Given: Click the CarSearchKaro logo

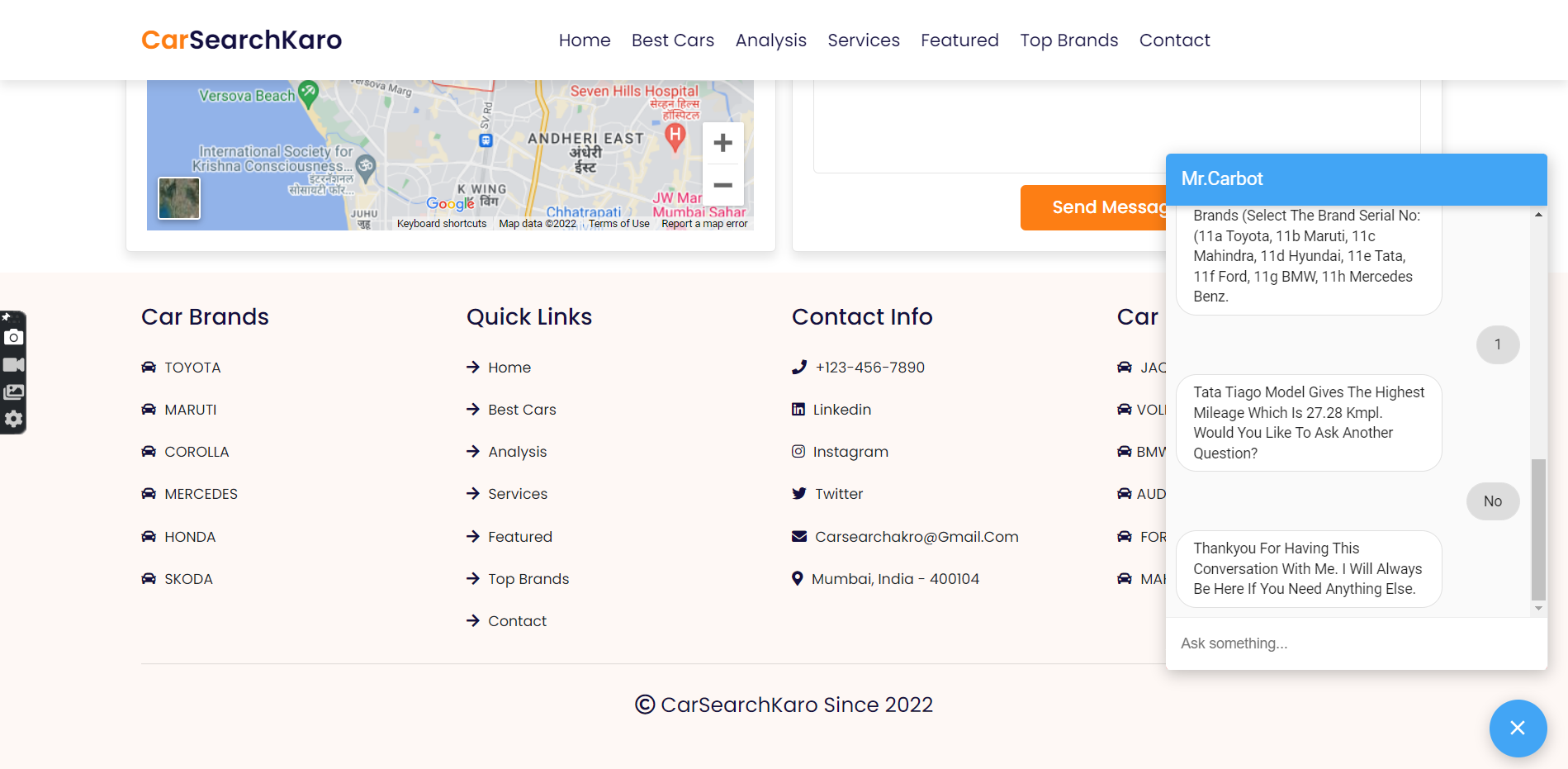Looking at the screenshot, I should tap(241, 40).
